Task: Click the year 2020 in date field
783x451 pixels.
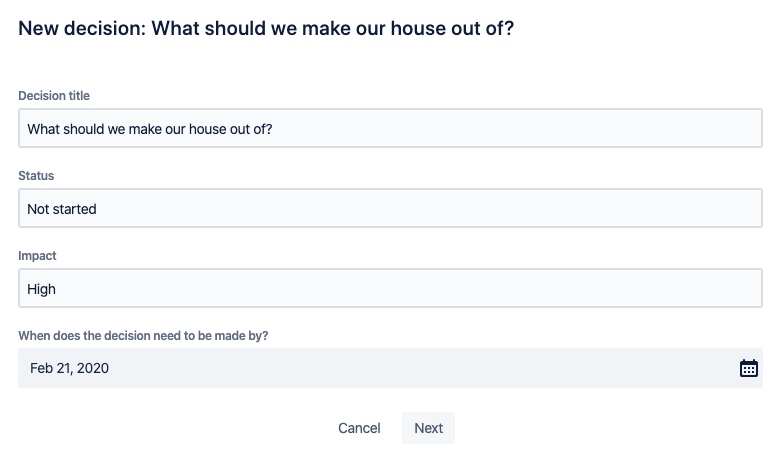Action: click(x=93, y=368)
